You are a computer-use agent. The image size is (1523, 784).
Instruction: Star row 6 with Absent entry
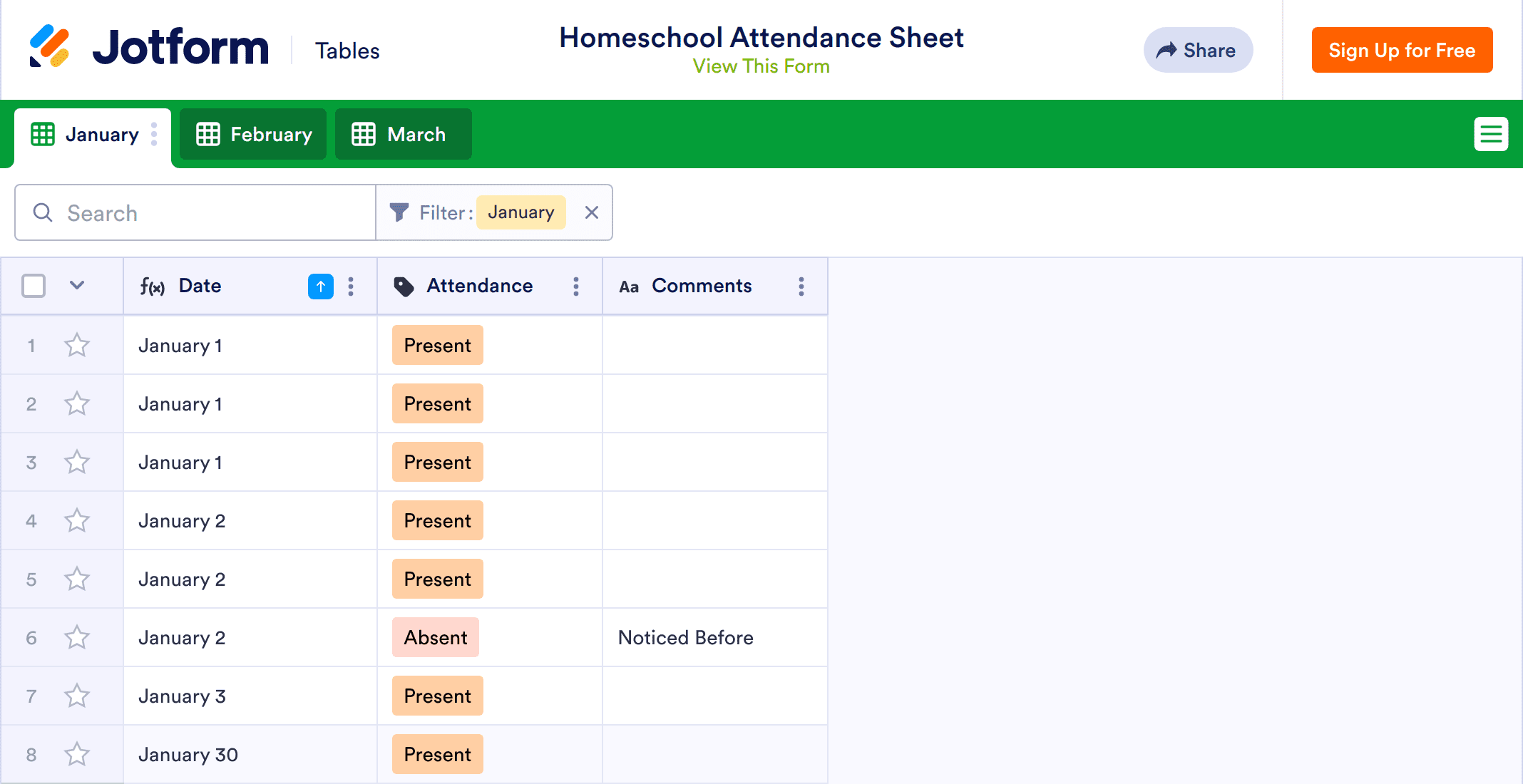(77, 638)
